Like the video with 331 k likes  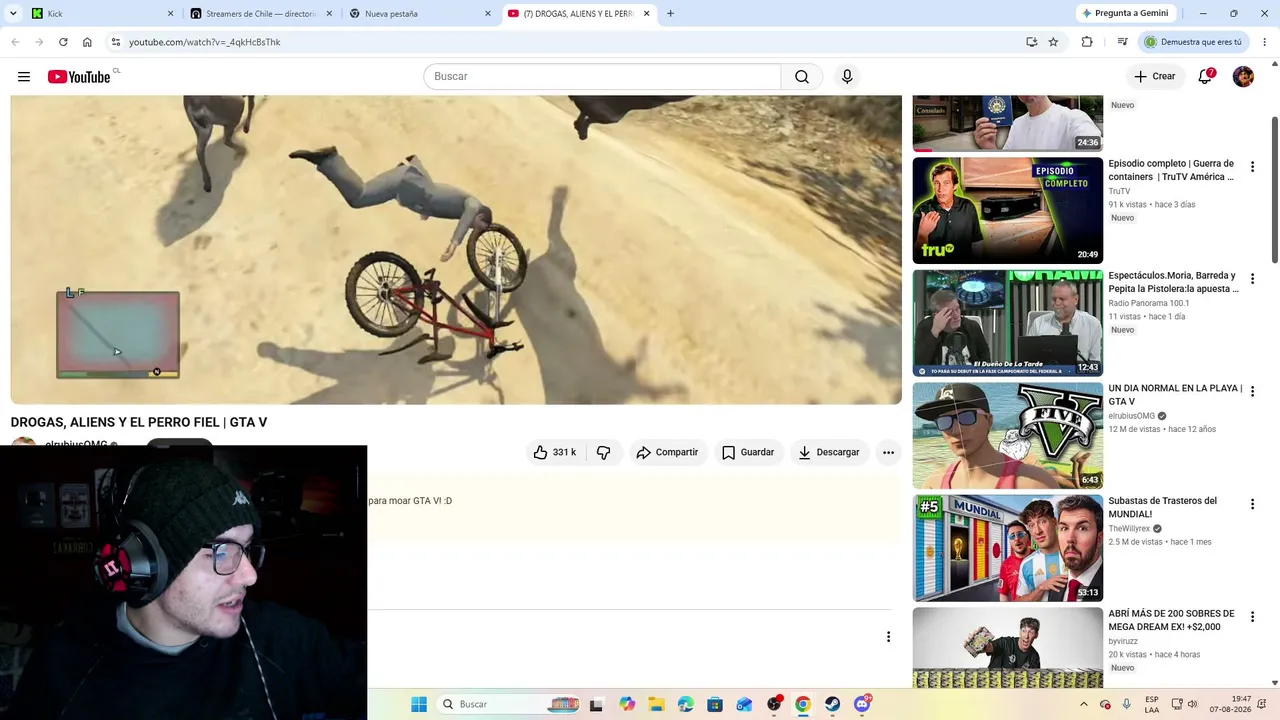[554, 452]
